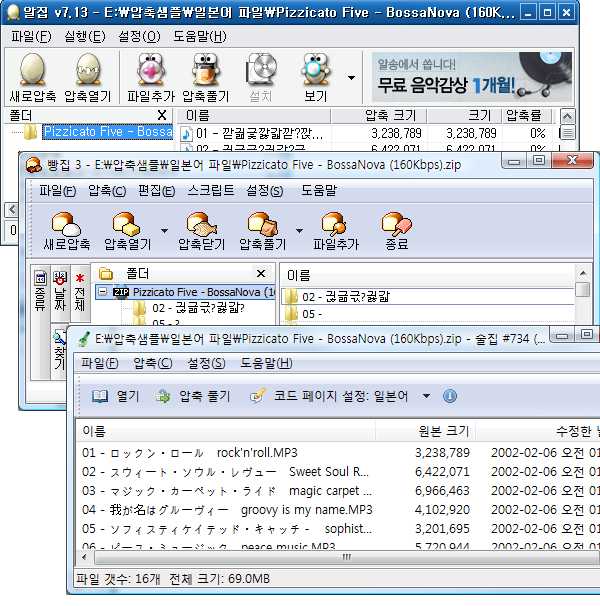Click 이름 column header in 알집
The height and width of the screenshot is (606, 600).
click(254, 116)
